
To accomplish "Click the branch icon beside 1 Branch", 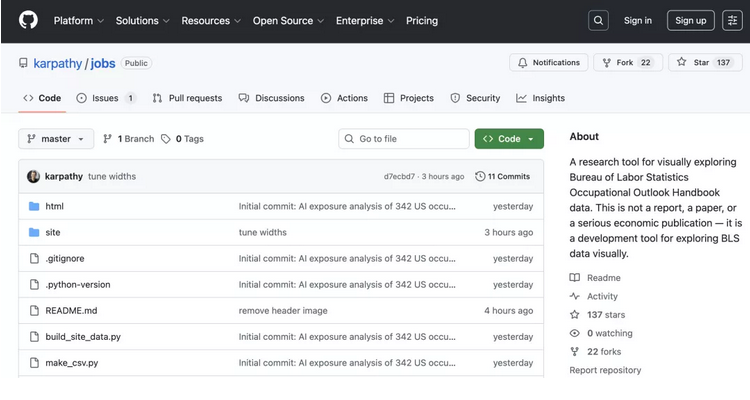I will (108, 139).
